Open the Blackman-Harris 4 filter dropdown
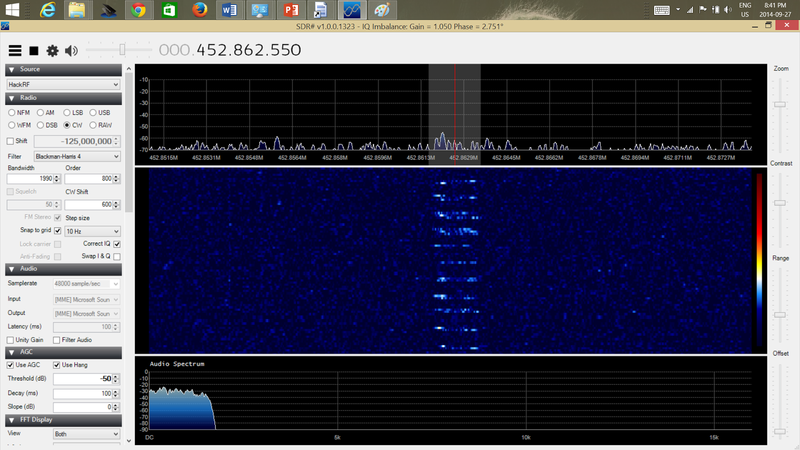The width and height of the screenshot is (800, 450). click(77, 156)
